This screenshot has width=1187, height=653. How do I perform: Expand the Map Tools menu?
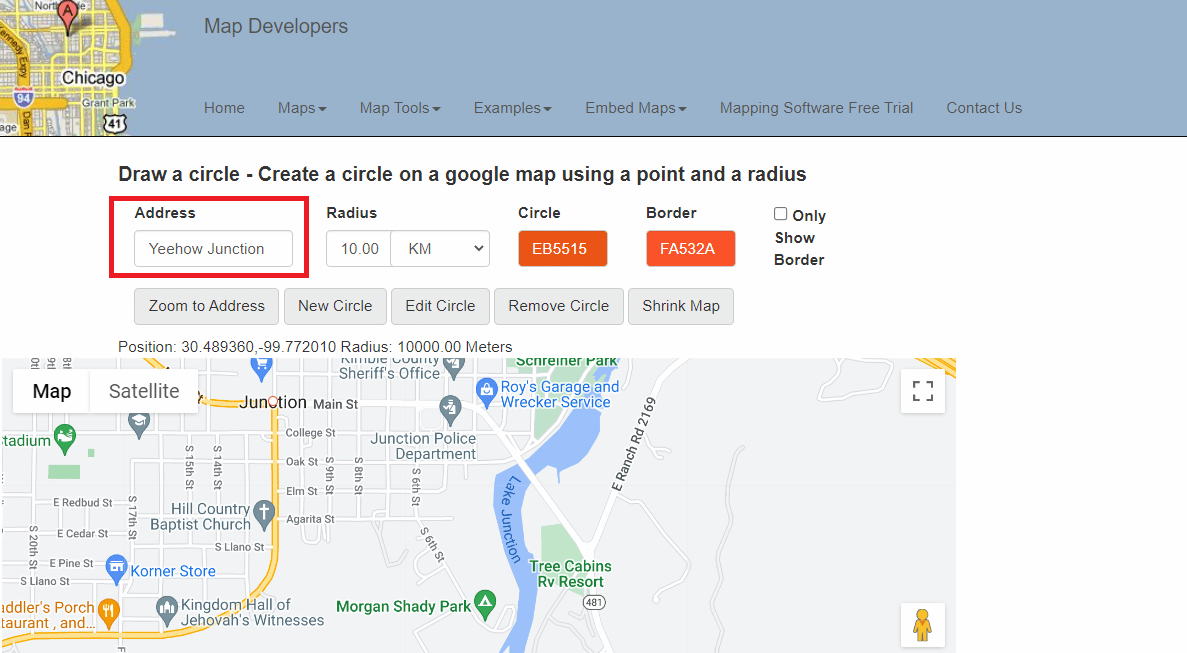pos(400,108)
